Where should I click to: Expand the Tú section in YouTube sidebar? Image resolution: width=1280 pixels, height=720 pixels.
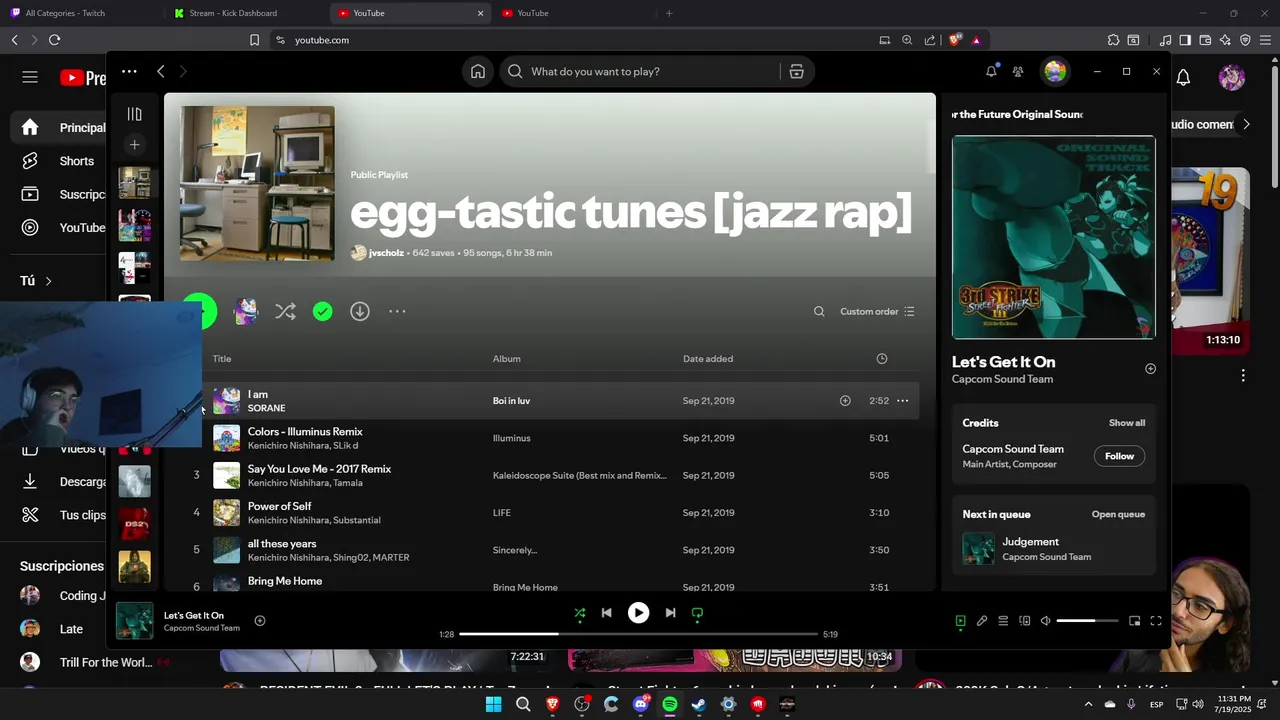point(36,281)
